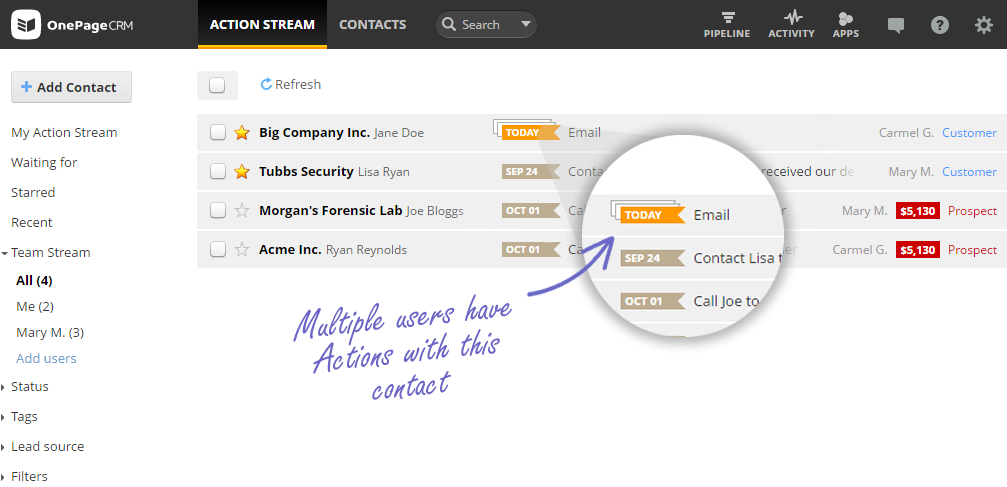Image resolution: width=1007 pixels, height=487 pixels.
Task: Click Prospect status on Acme Inc. row
Action: 972,249
